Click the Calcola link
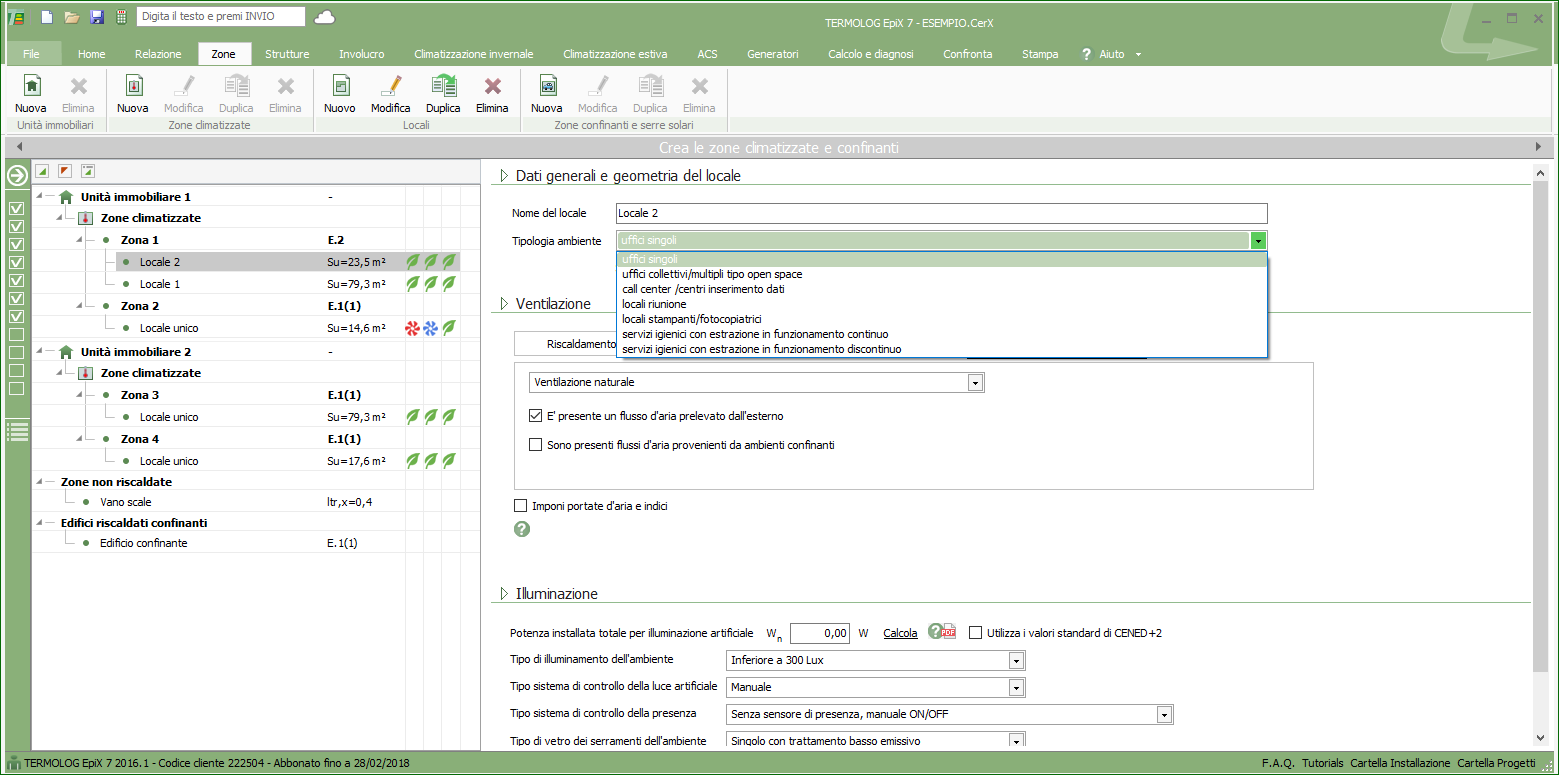 [900, 633]
